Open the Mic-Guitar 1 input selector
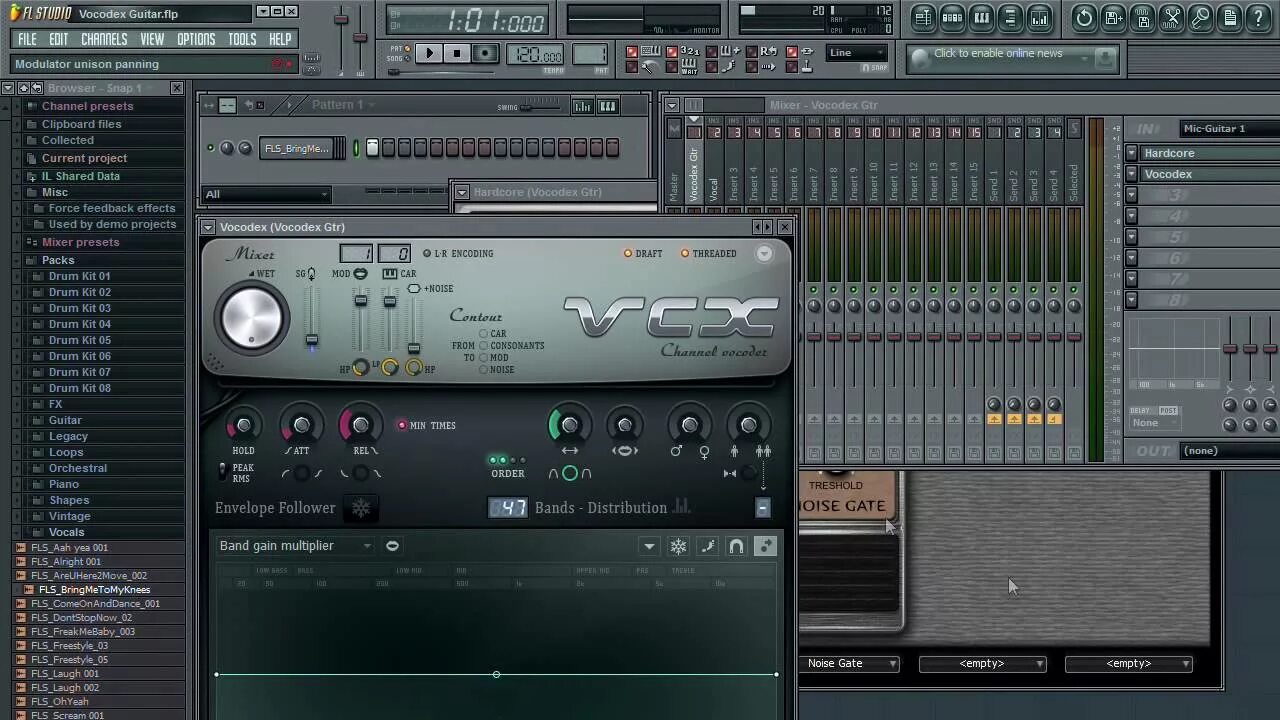This screenshot has height=720, width=1280. tap(1230, 129)
